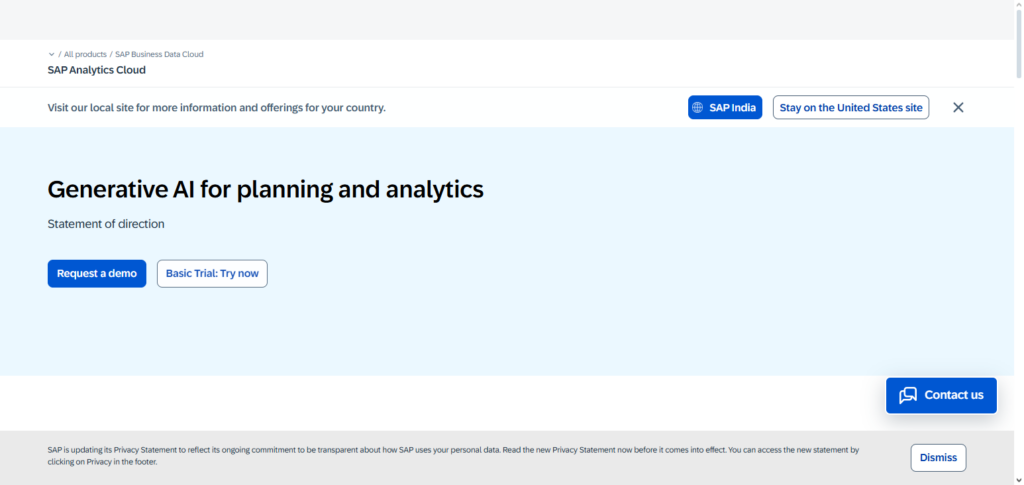Choose Stay on the United States site

pyautogui.click(x=851, y=108)
